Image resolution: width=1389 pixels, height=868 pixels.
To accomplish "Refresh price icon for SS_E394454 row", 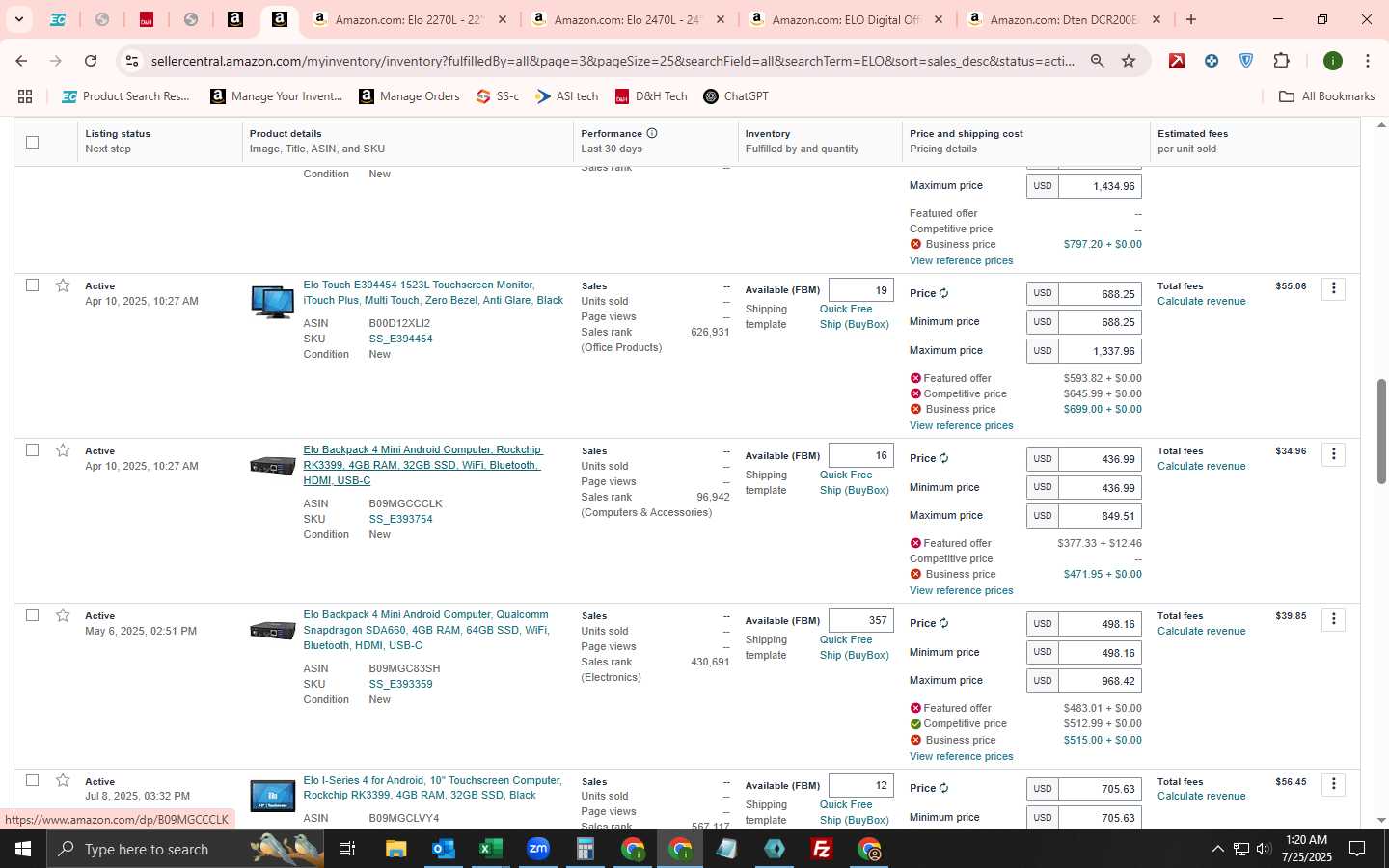I will click(x=943, y=293).
